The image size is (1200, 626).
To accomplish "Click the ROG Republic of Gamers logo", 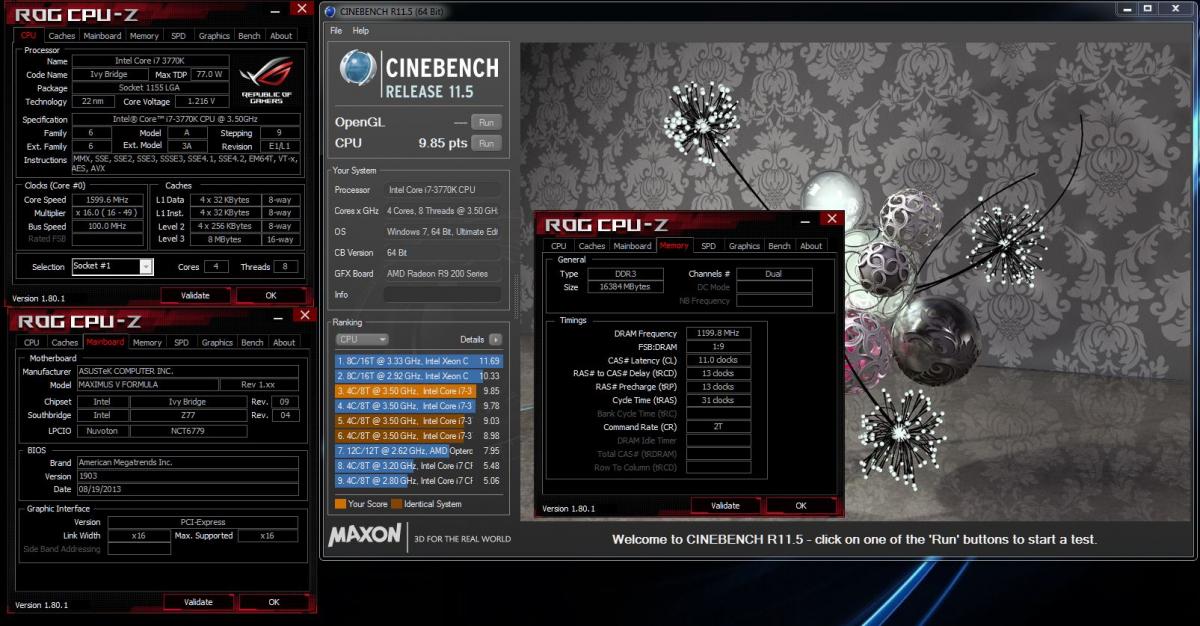I will 267,81.
